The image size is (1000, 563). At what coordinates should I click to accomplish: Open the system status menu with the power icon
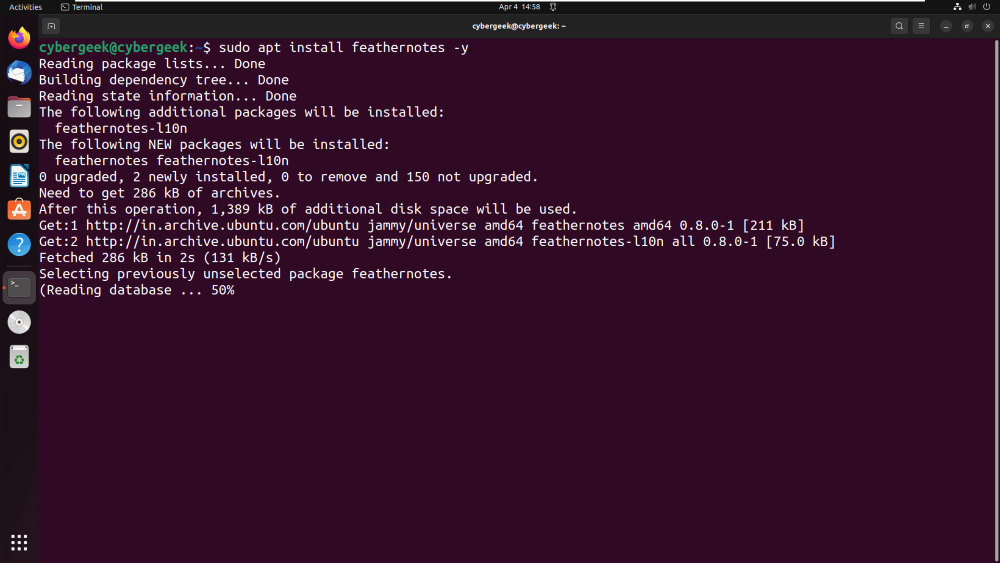click(986, 7)
